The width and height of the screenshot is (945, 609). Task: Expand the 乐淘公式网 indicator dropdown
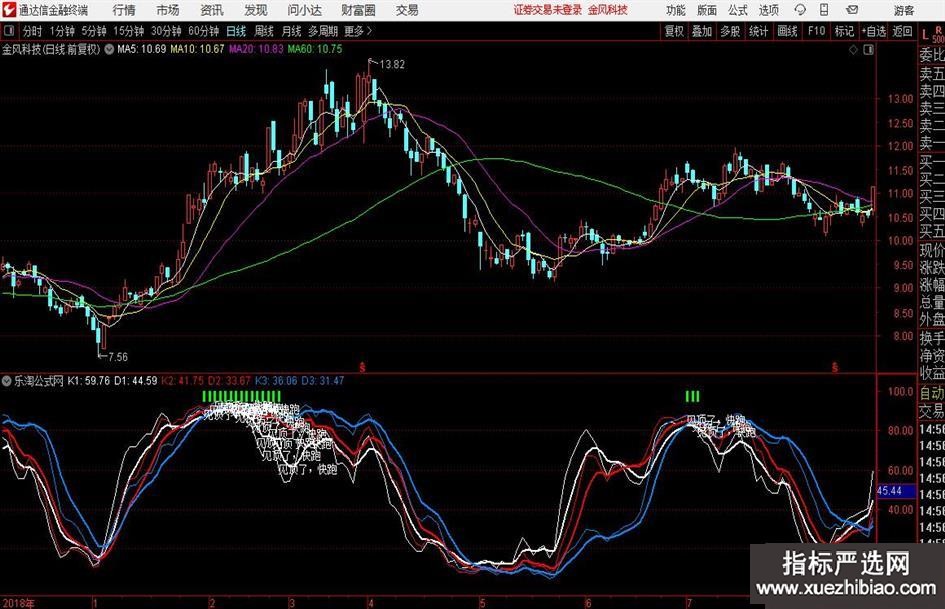click(7, 381)
